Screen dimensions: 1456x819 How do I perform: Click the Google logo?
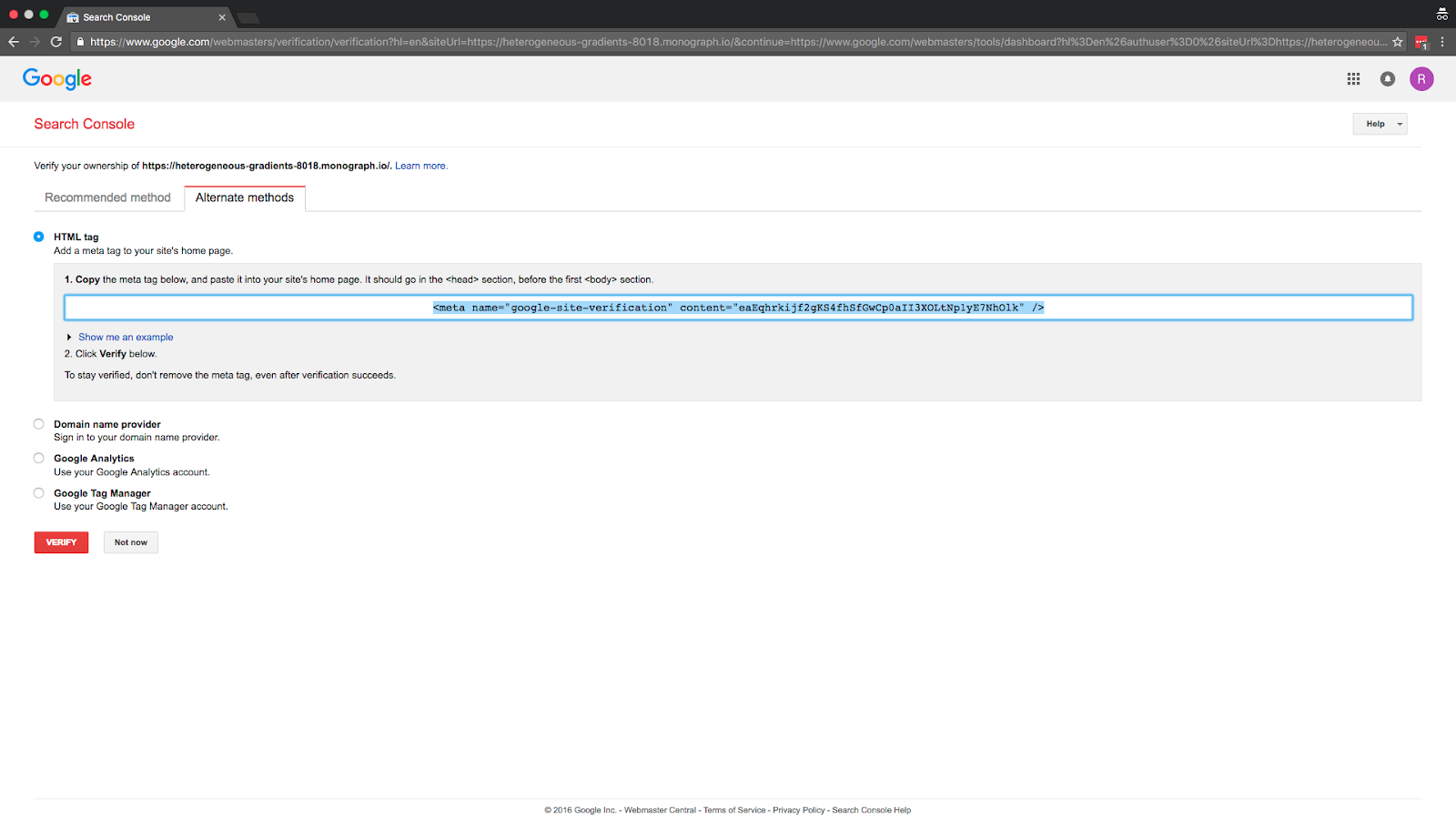coord(57,79)
